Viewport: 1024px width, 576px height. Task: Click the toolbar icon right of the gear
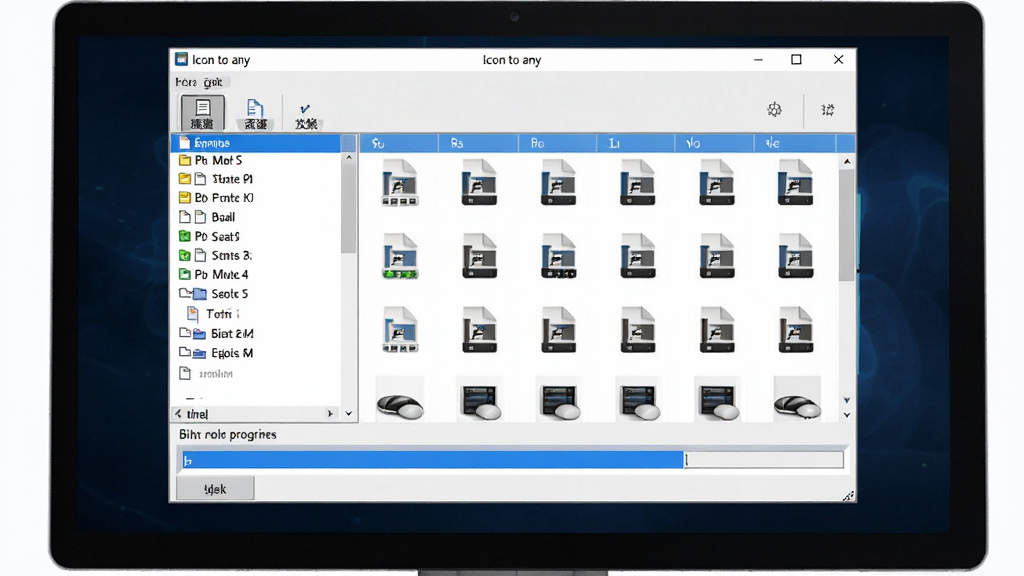click(x=827, y=110)
